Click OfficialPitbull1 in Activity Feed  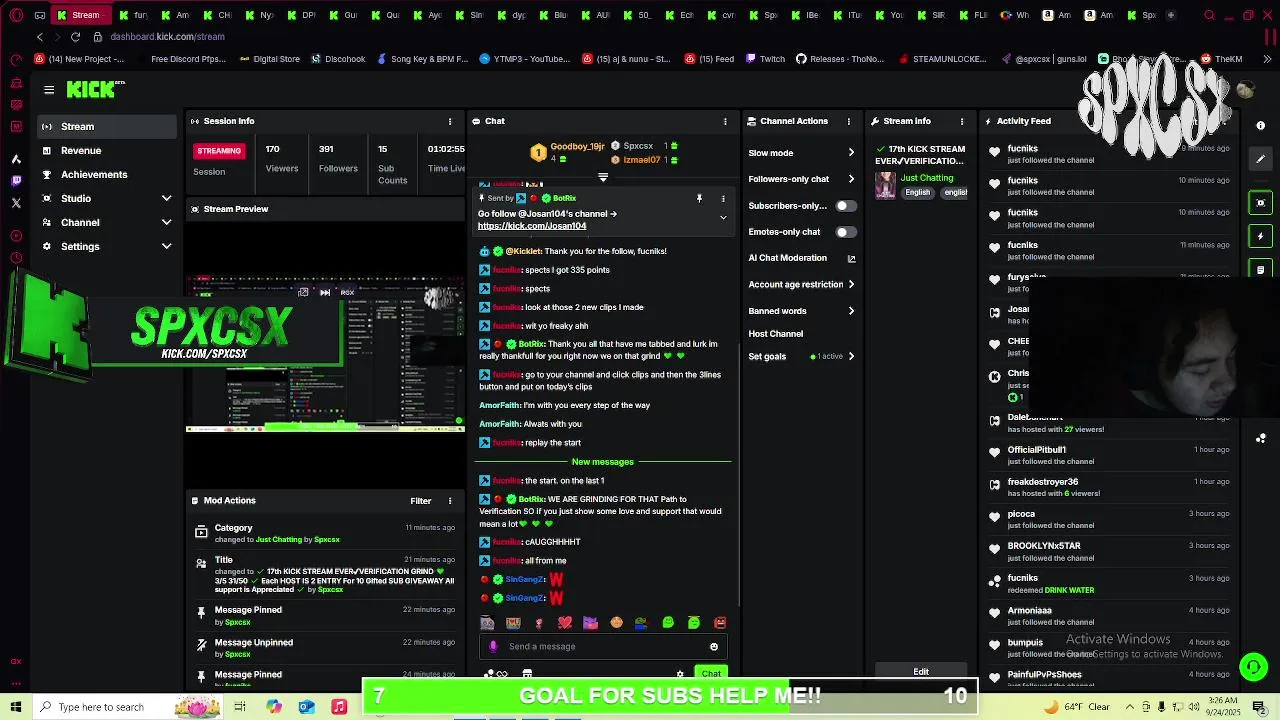point(1037,450)
